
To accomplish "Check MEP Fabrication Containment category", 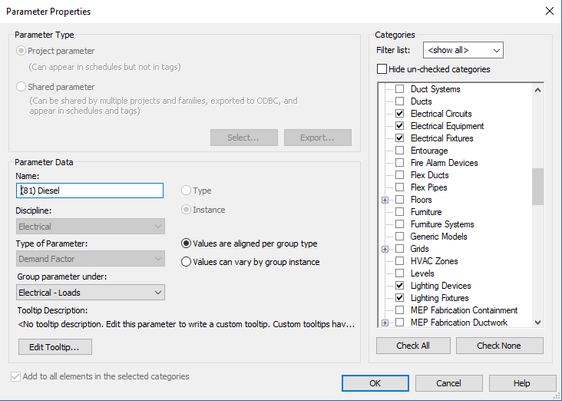I will tap(399, 310).
